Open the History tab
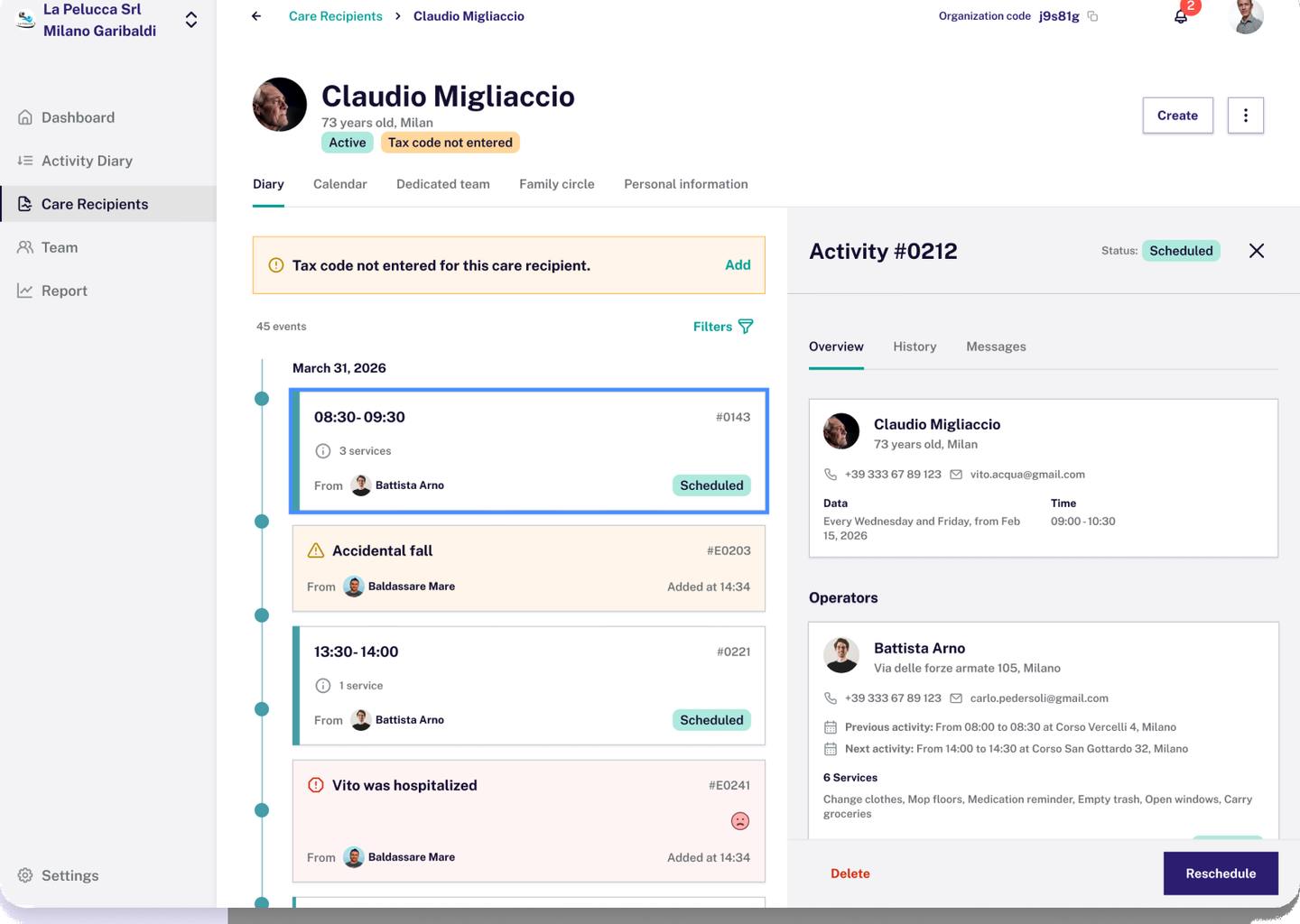The image size is (1300, 924). coord(915,346)
